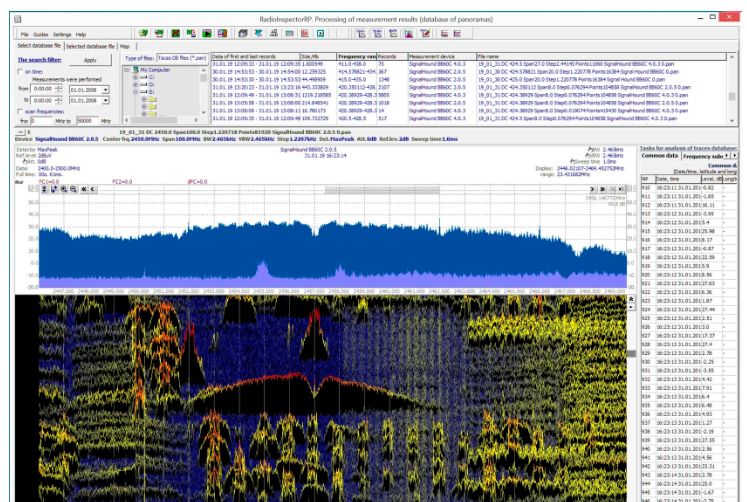Open the File menu
Screen dimensions: 747x502
click(x=24, y=34)
